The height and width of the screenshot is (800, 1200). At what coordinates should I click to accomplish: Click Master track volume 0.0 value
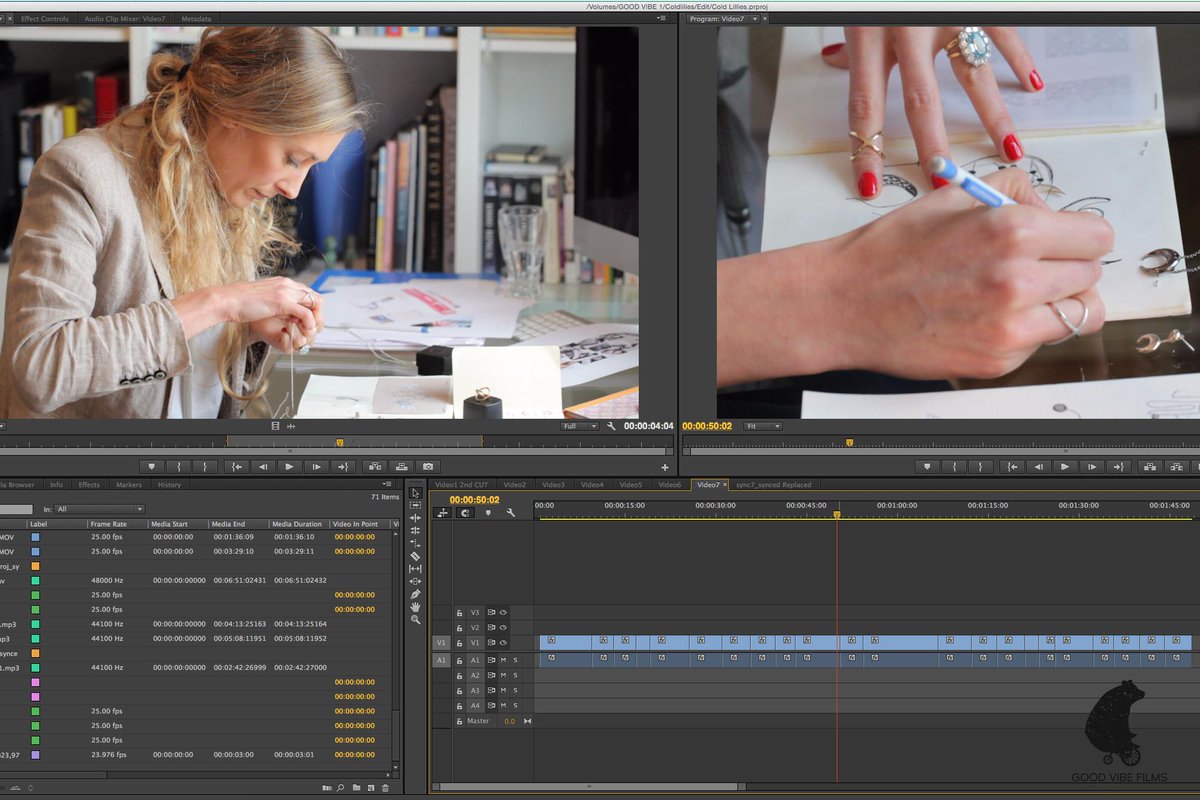coord(509,721)
